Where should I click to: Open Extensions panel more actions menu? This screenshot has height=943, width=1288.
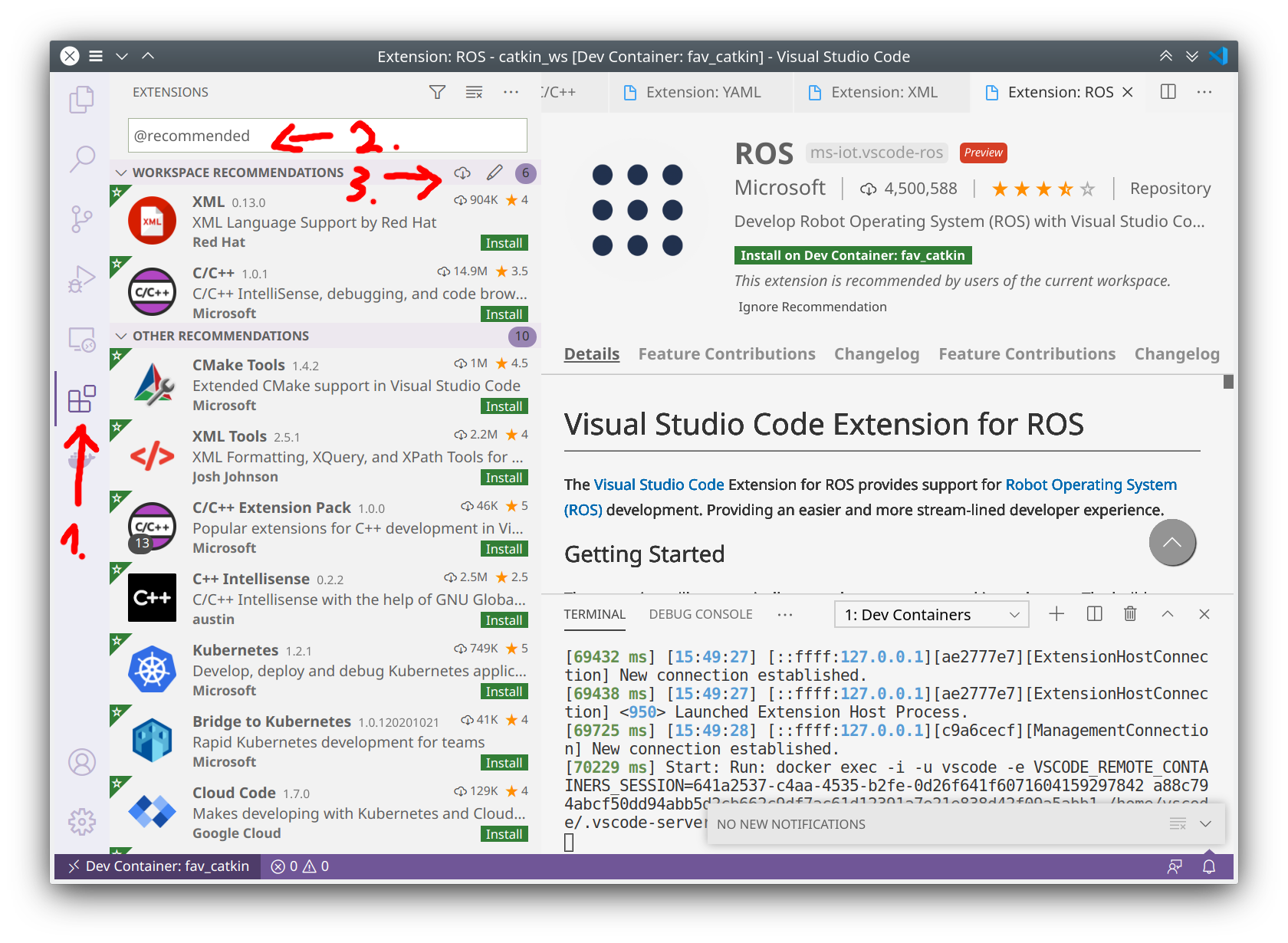pos(511,92)
